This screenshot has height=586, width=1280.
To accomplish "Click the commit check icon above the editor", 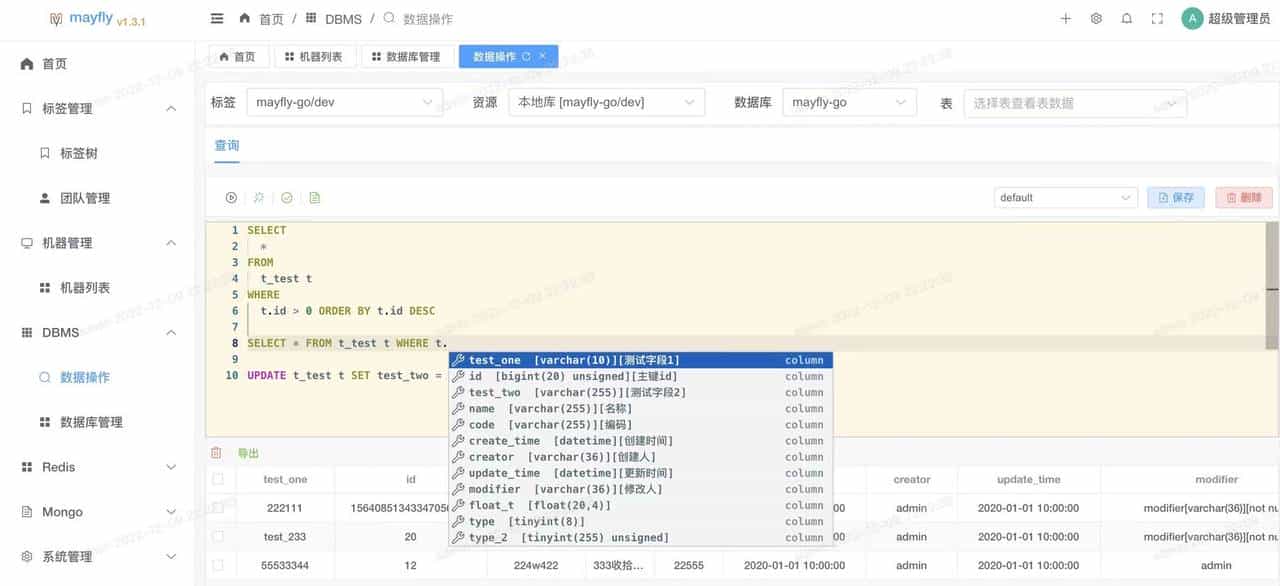I will [287, 197].
